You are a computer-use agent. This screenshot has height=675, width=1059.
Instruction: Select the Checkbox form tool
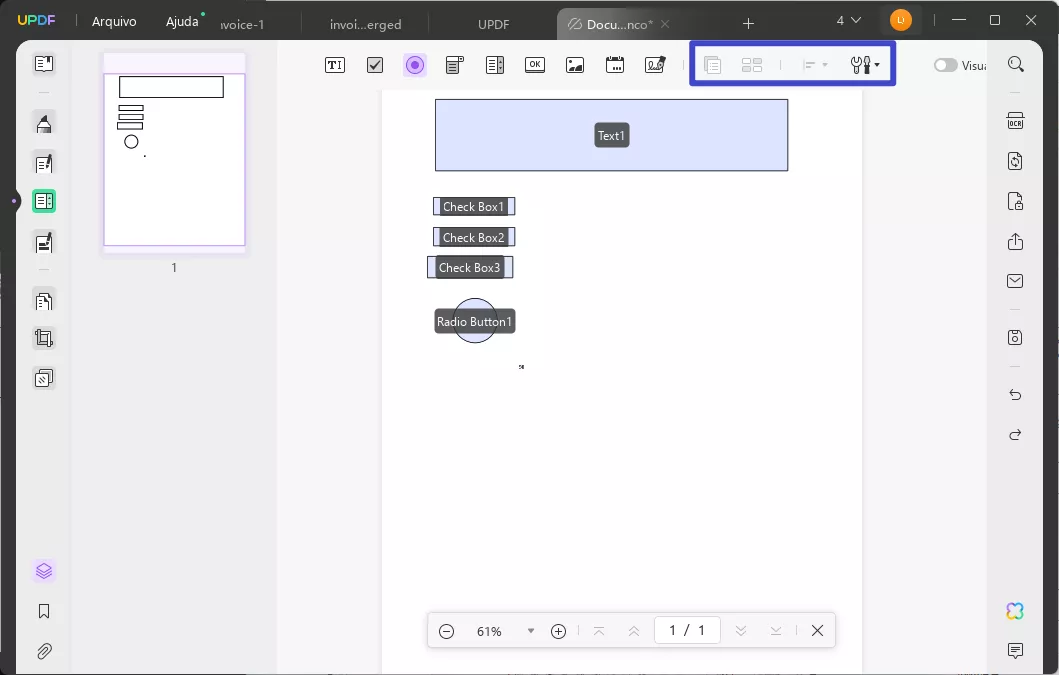374,64
